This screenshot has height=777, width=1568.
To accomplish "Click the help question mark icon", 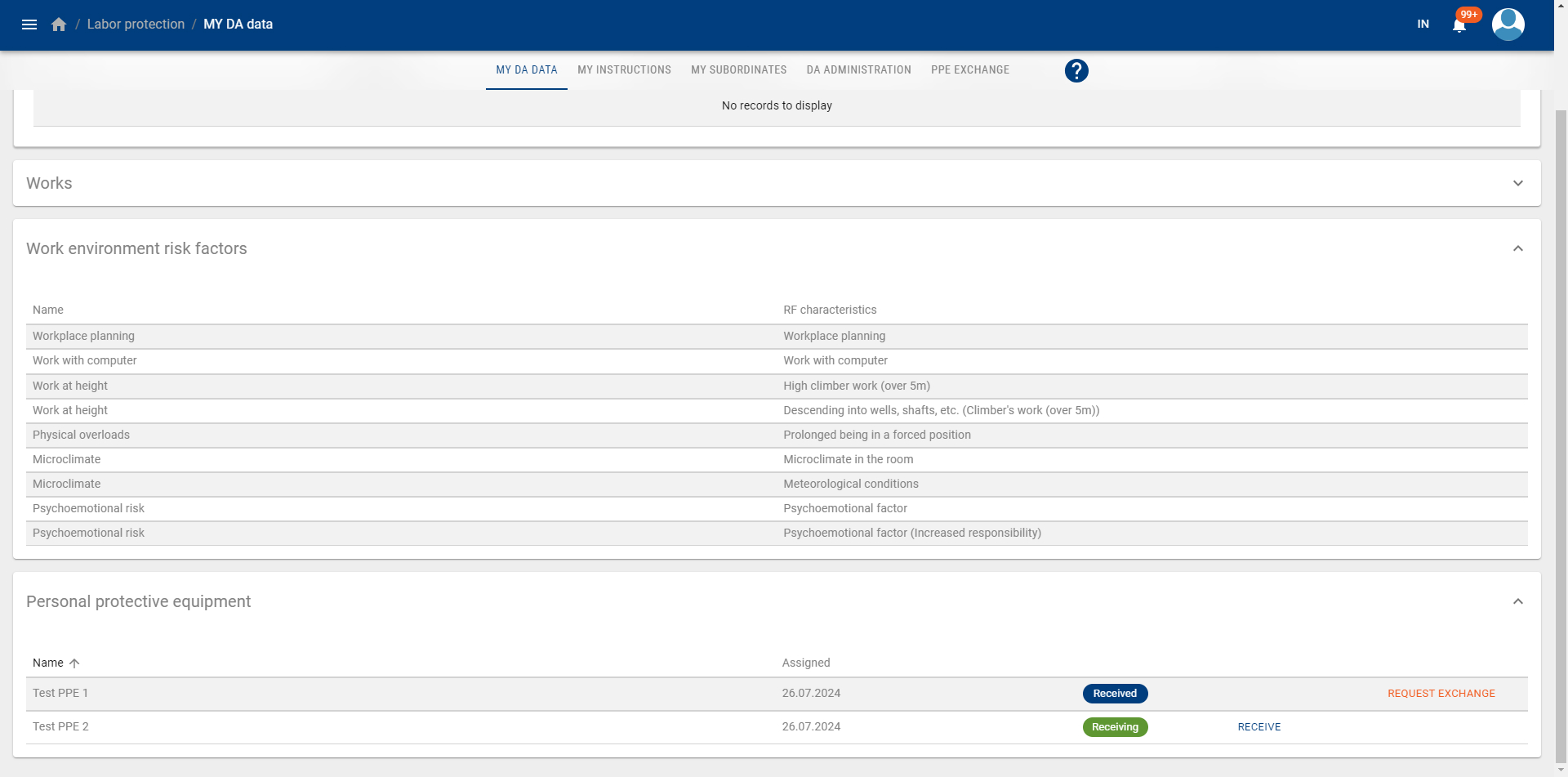I will [x=1076, y=71].
